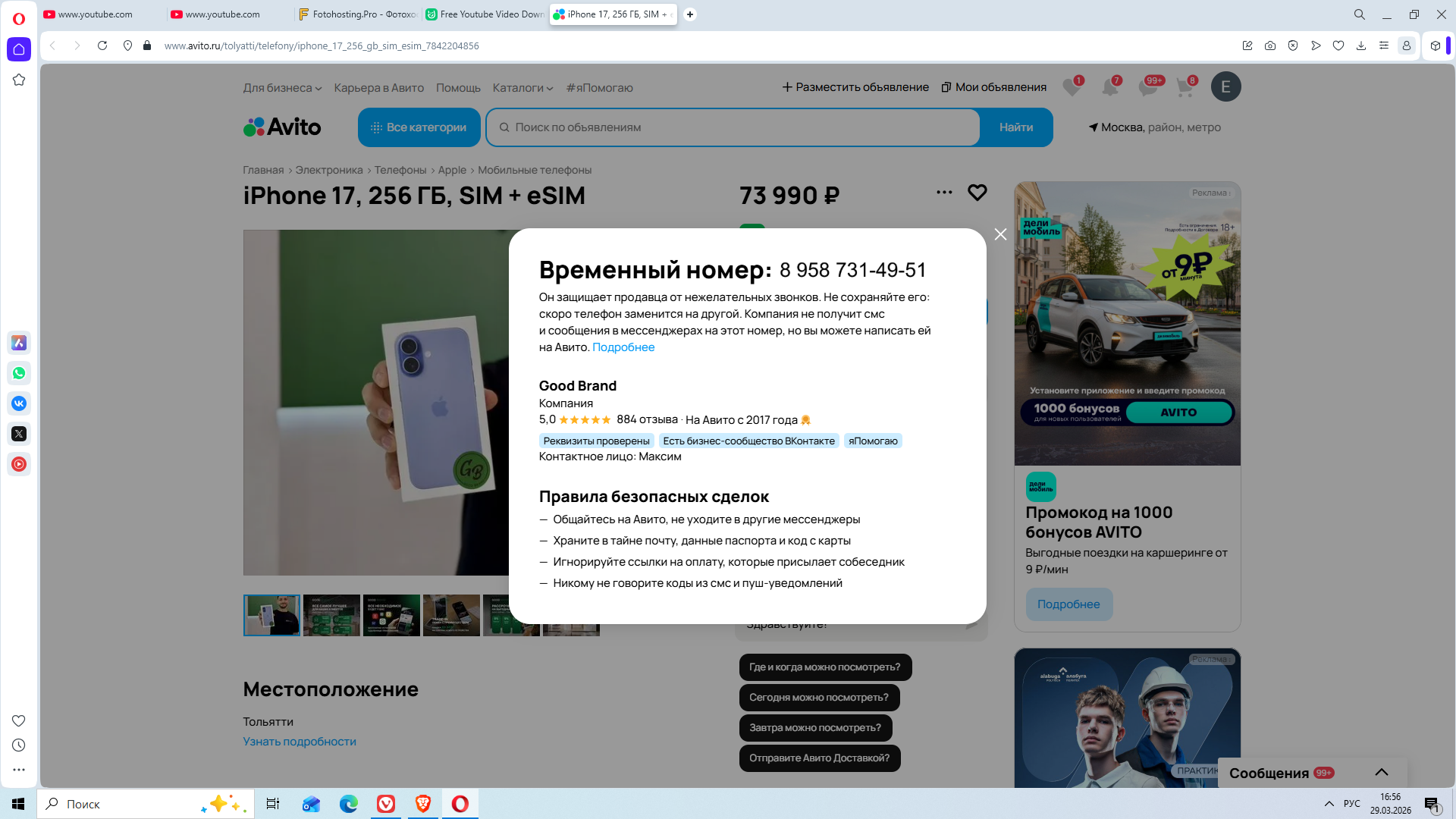Launch Brave browser from taskbar
The image size is (1456, 819).
[423, 804]
